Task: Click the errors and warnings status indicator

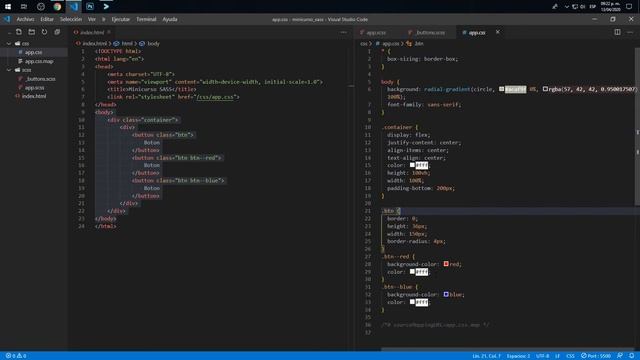Action: [x=16, y=356]
